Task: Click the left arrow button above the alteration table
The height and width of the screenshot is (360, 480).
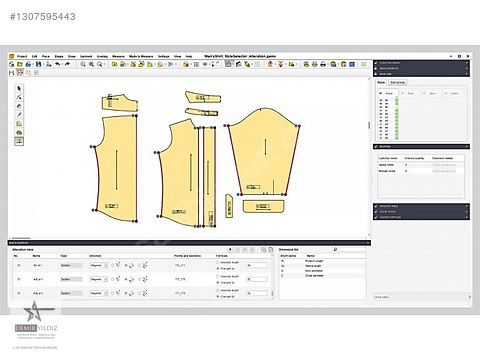Action: pyautogui.click(x=230, y=249)
